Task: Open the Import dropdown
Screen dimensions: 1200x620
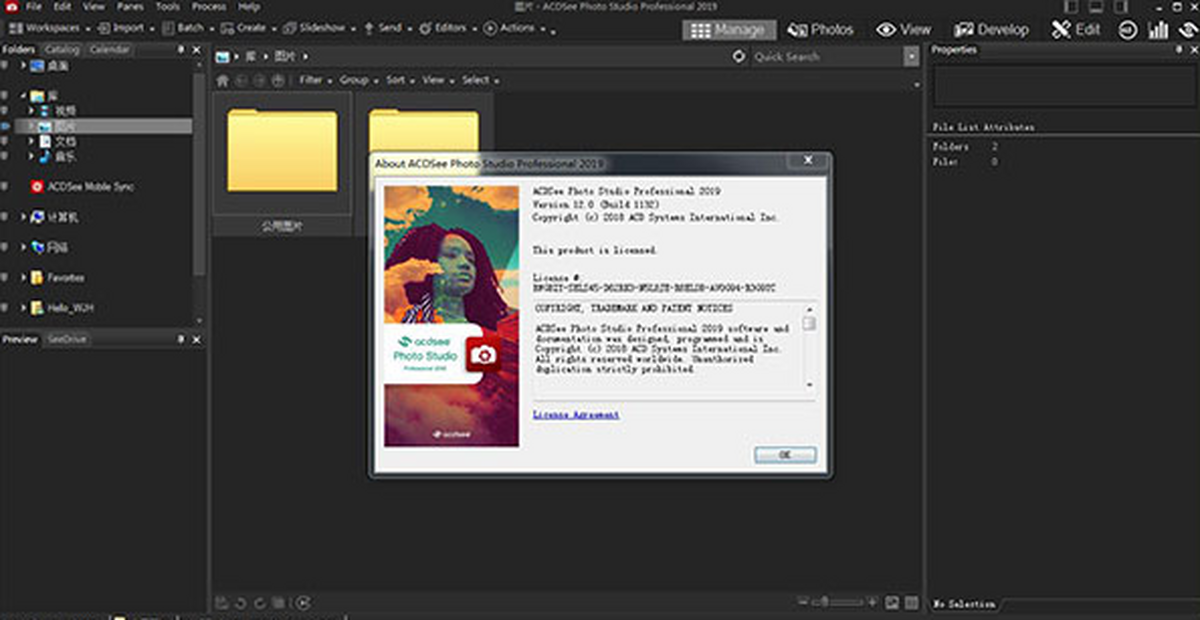Action: (x=125, y=28)
